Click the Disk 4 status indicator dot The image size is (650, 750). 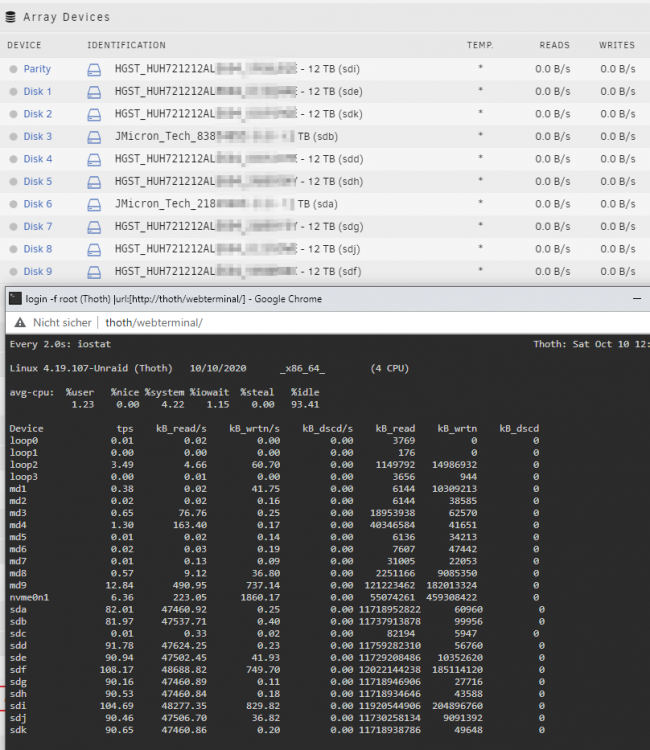click(x=13, y=159)
